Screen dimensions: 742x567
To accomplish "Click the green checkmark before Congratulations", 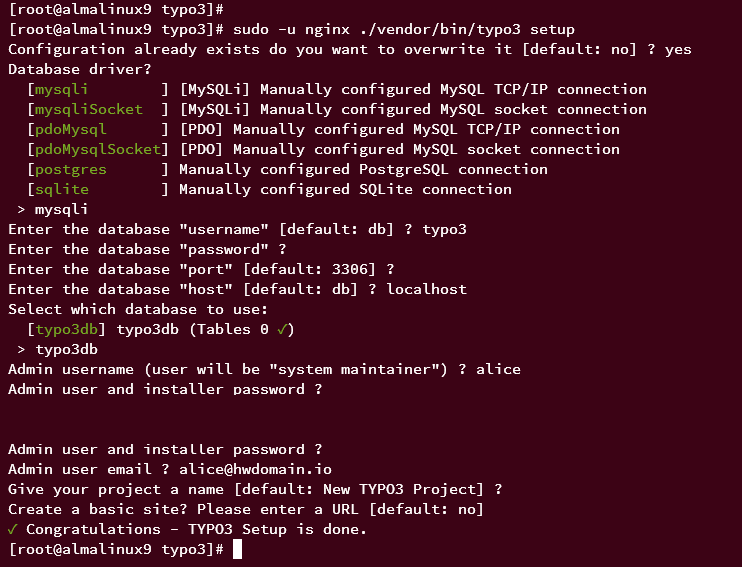I will pyautogui.click(x=12, y=529).
